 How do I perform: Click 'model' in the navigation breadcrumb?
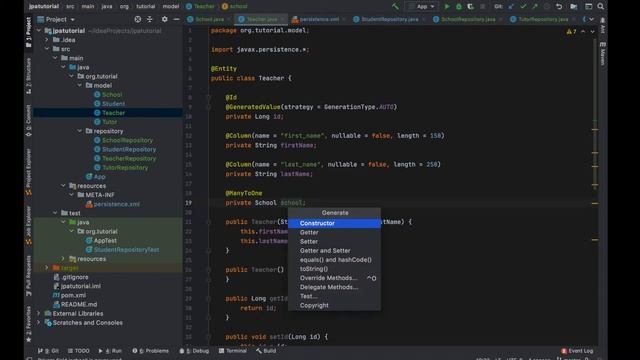tap(171, 7)
